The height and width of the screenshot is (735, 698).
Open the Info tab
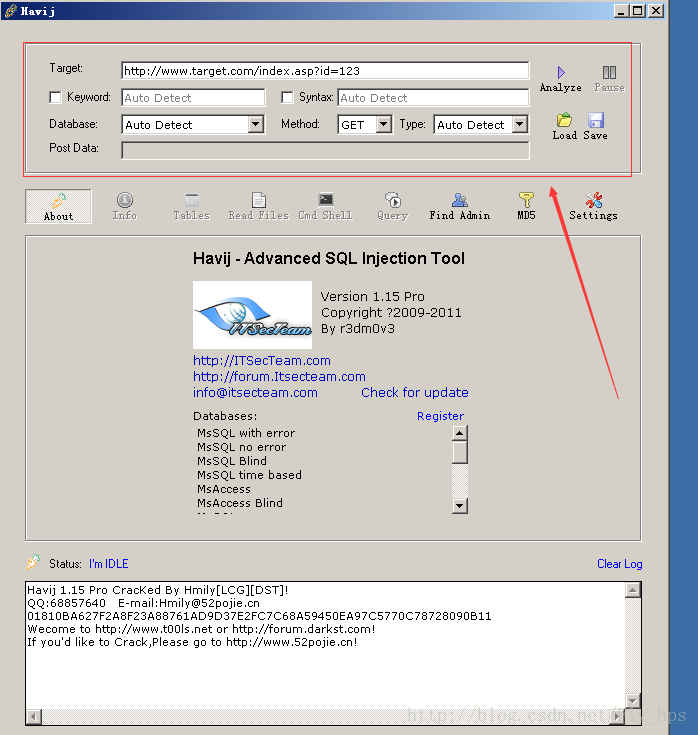click(125, 206)
